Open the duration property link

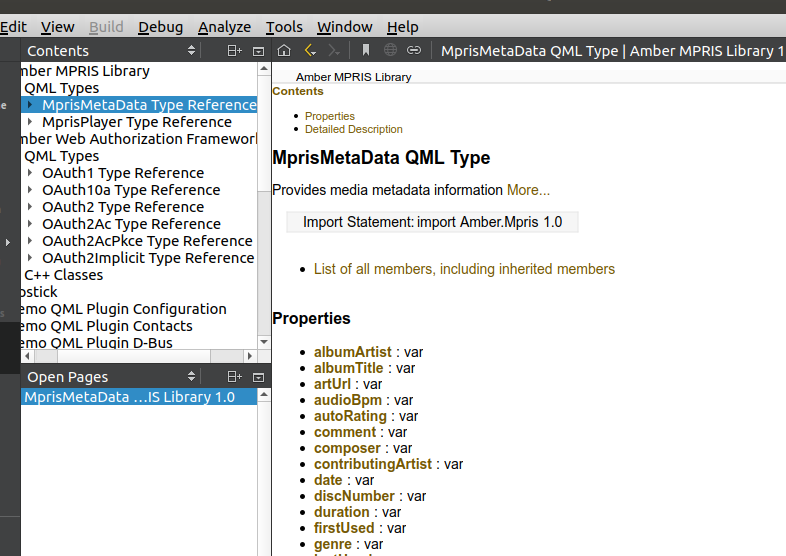click(342, 512)
